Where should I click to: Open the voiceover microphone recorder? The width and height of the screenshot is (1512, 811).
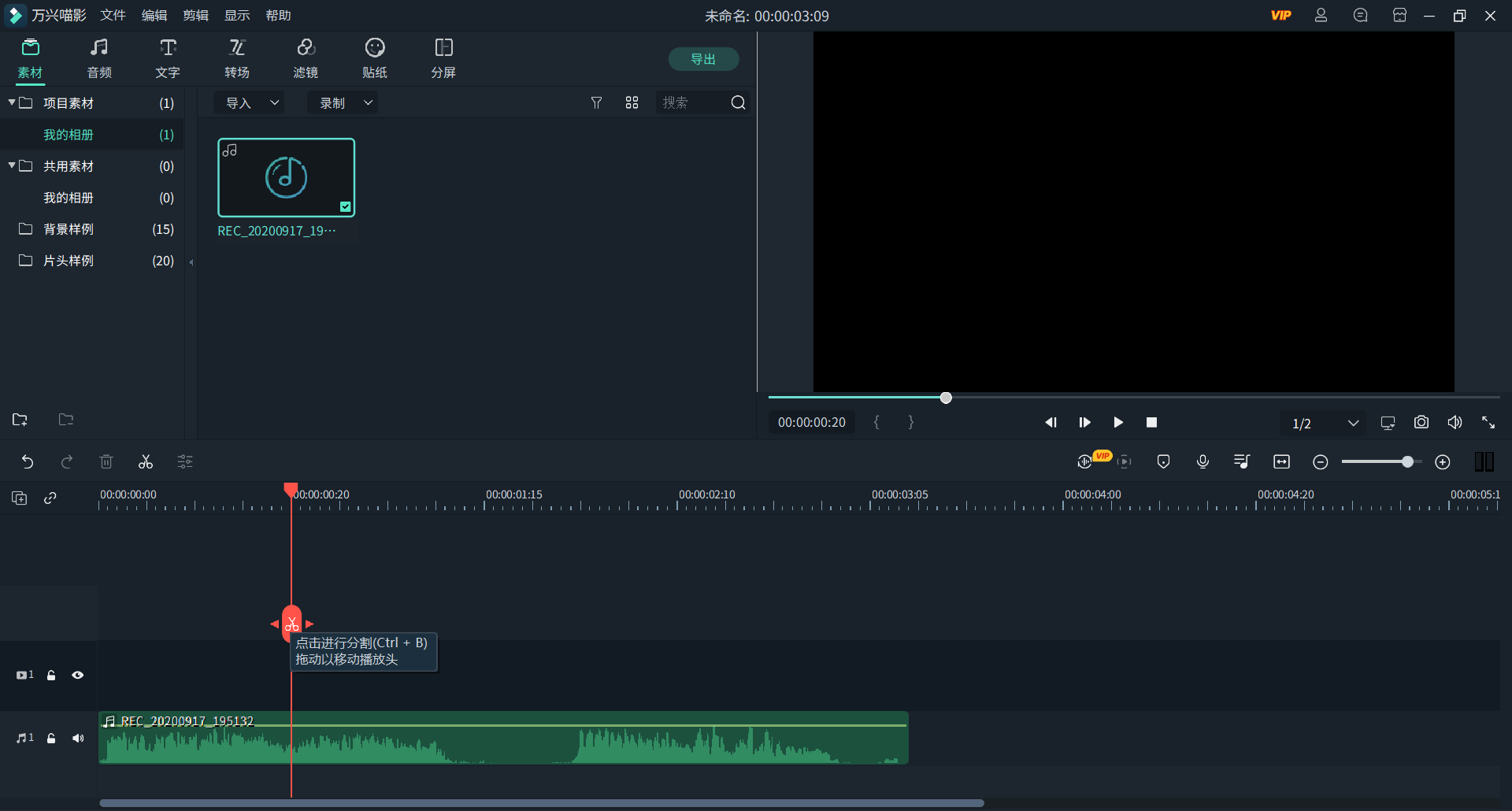coord(1203,462)
